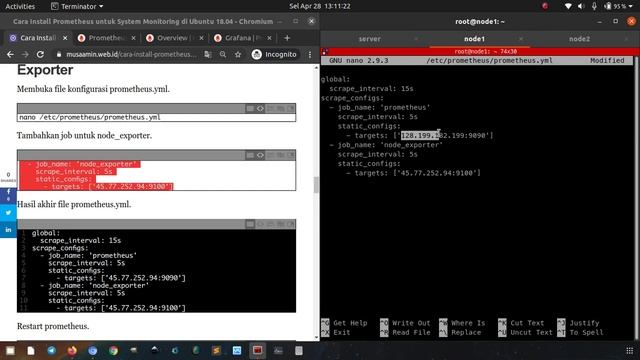Screen dimensions: 640x360
Task: Click the 'Where Is' shortcut in nano footer
Action: tap(462, 323)
